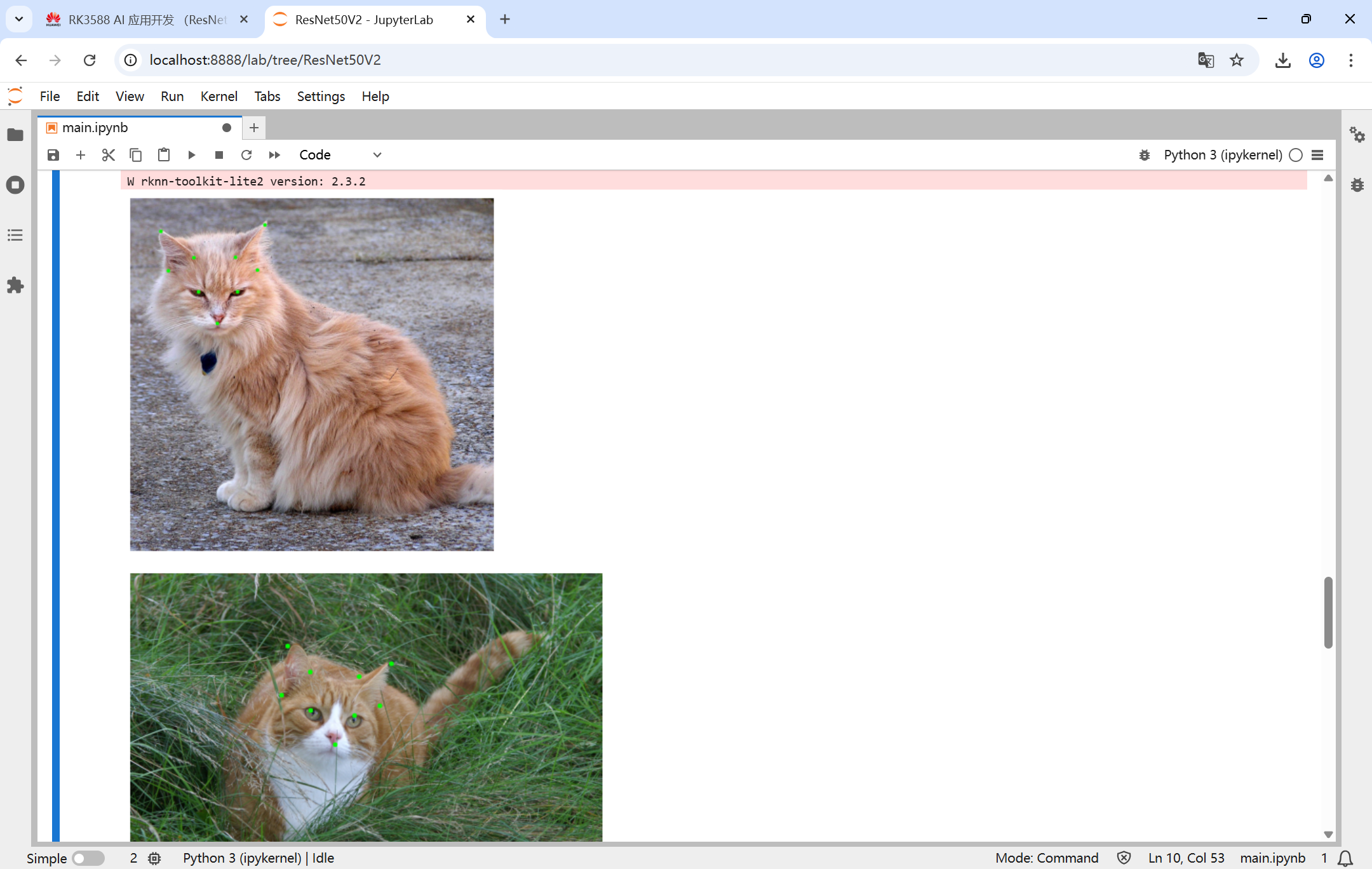Open the Kernel menu

[x=219, y=97]
